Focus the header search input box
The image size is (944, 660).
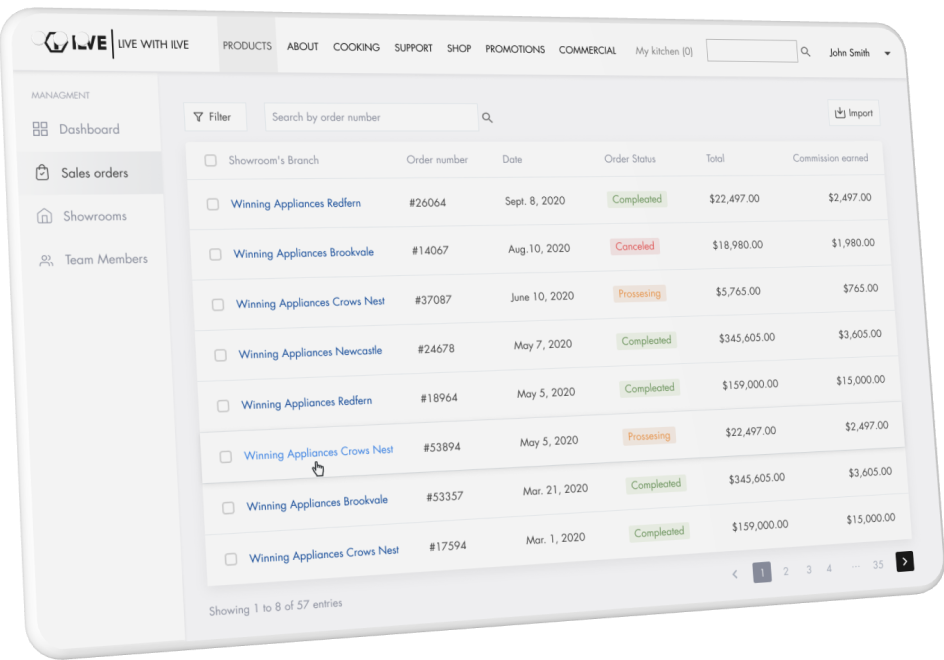tap(751, 51)
